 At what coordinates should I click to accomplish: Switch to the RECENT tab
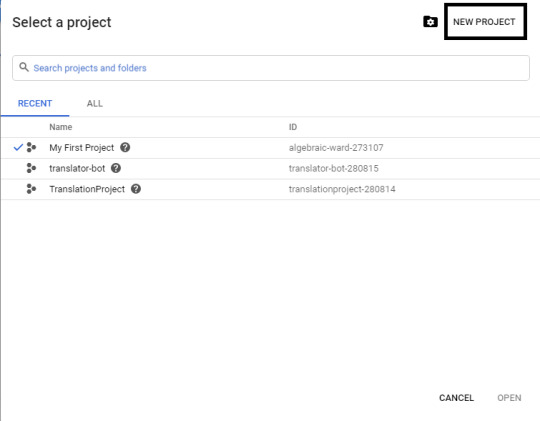click(x=35, y=103)
